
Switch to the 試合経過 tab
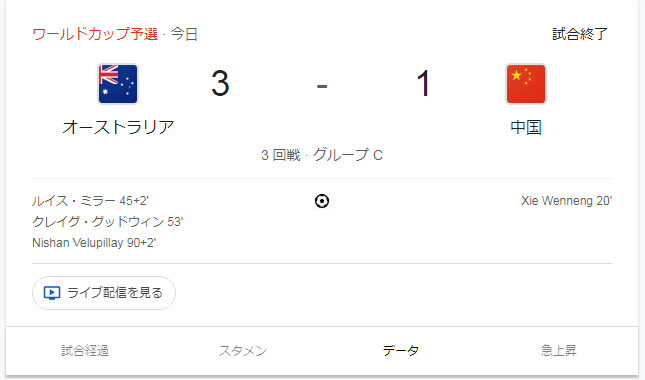point(85,350)
